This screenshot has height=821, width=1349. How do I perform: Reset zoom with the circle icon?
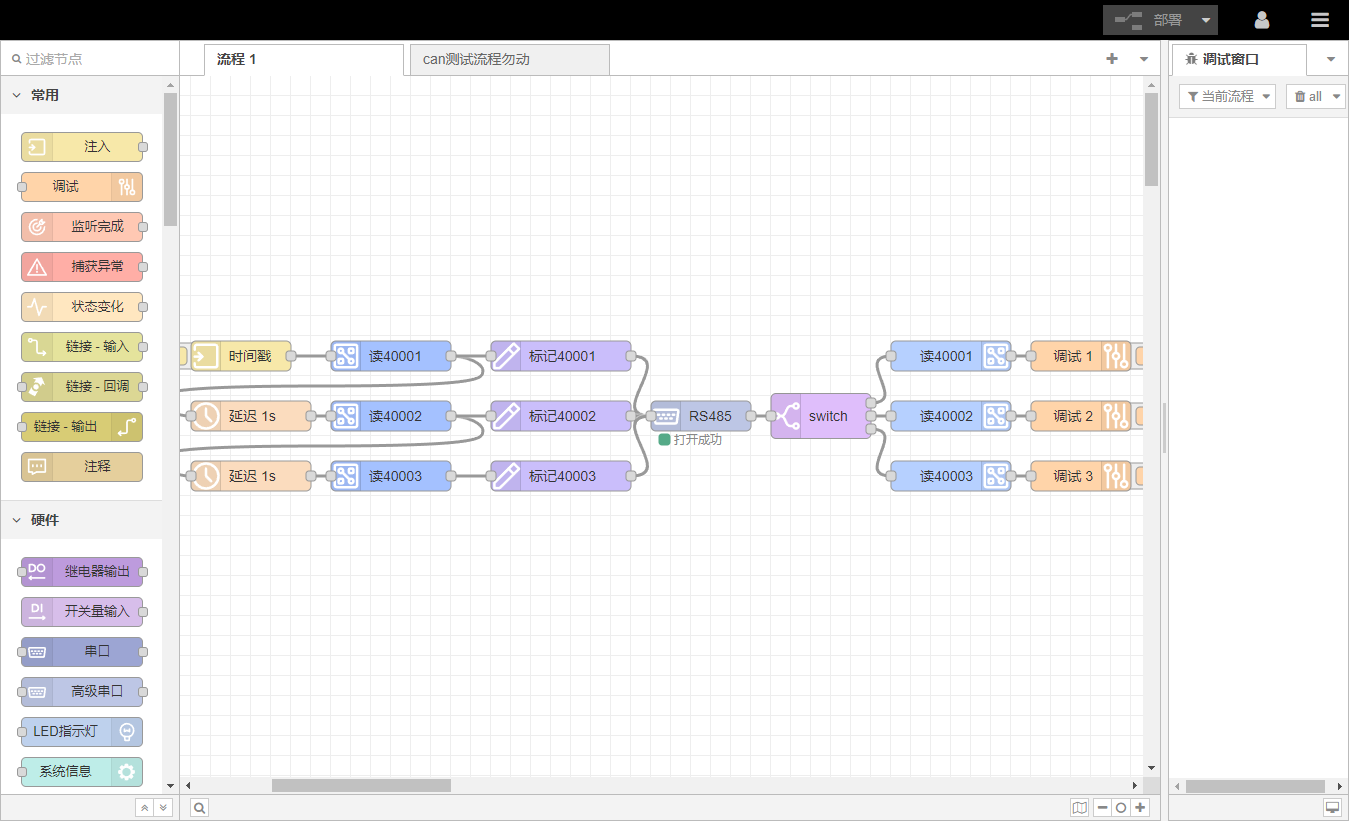[x=1121, y=808]
